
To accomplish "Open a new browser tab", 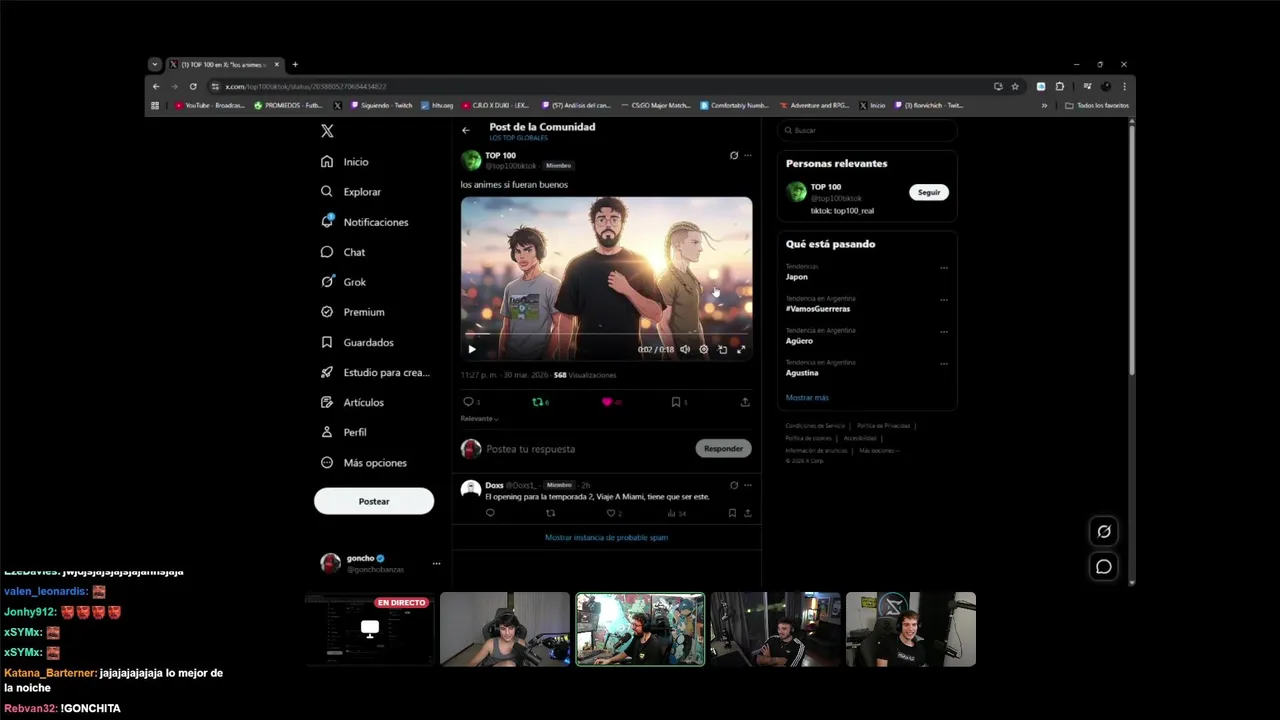I will [x=295, y=64].
